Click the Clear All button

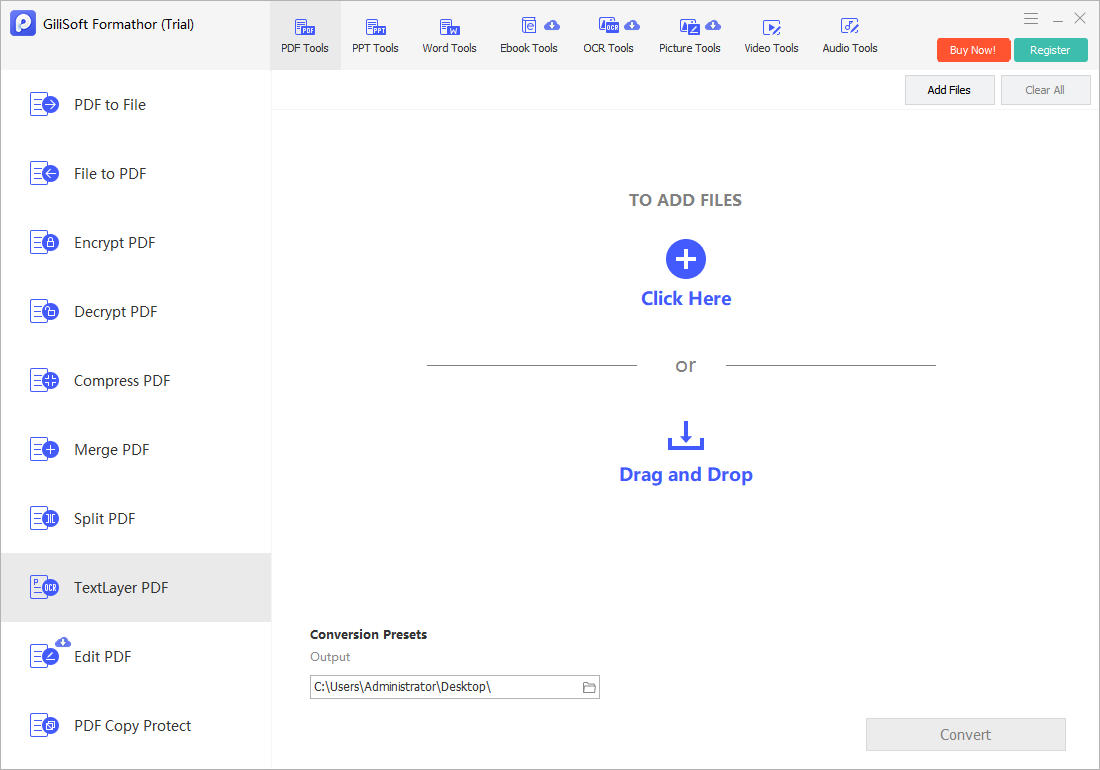[x=1045, y=90]
